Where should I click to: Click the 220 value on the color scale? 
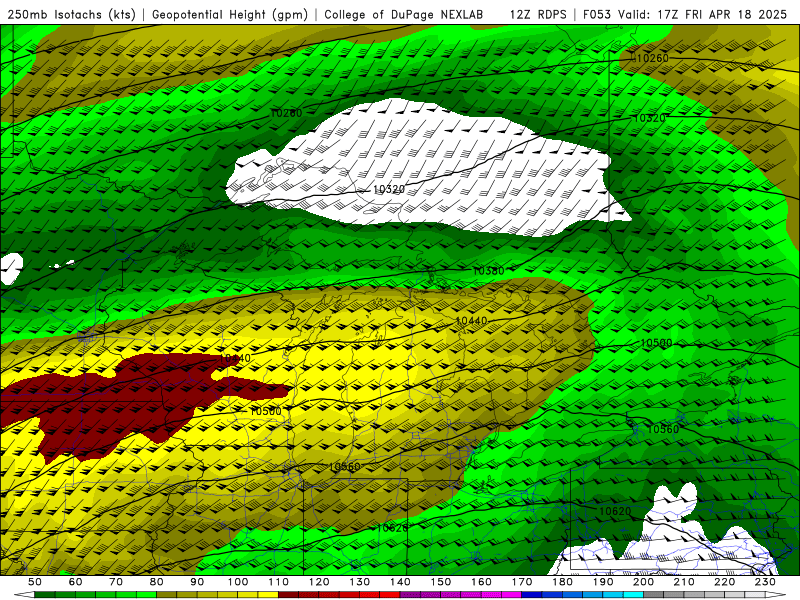pos(725,582)
